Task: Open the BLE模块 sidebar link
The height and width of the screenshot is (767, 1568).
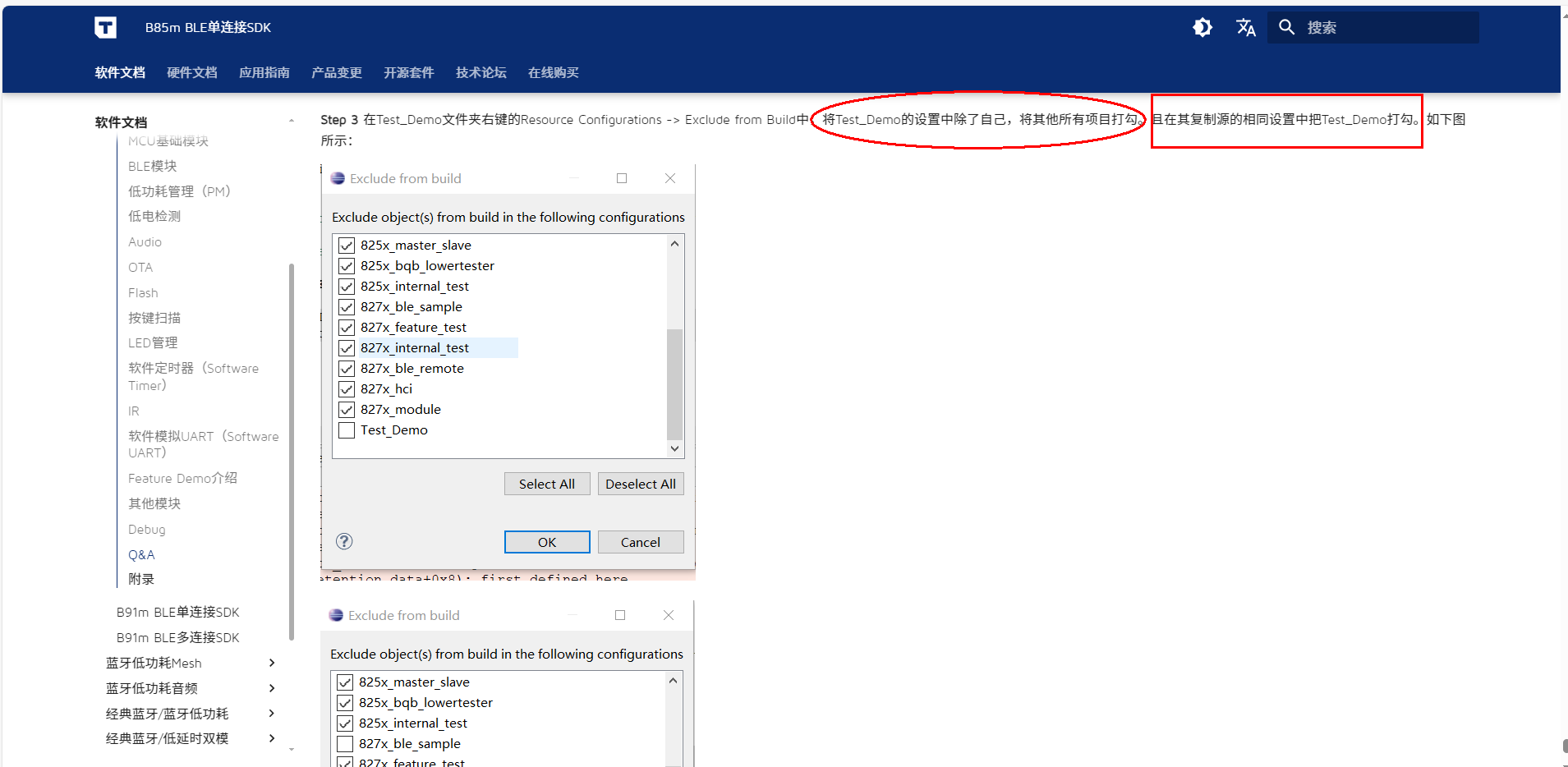Action: pos(153,166)
